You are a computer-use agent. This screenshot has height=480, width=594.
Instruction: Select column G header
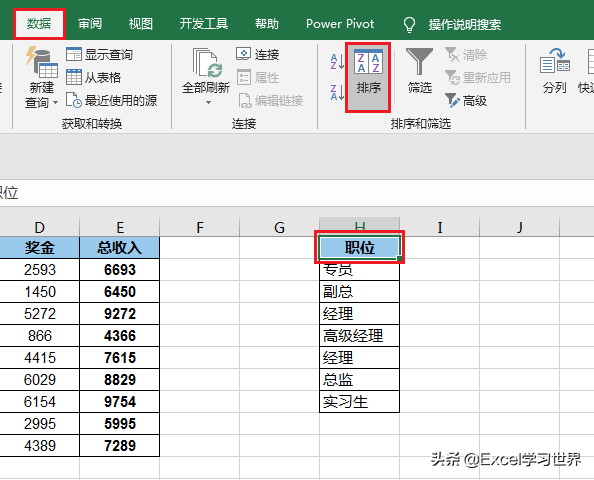click(x=280, y=227)
